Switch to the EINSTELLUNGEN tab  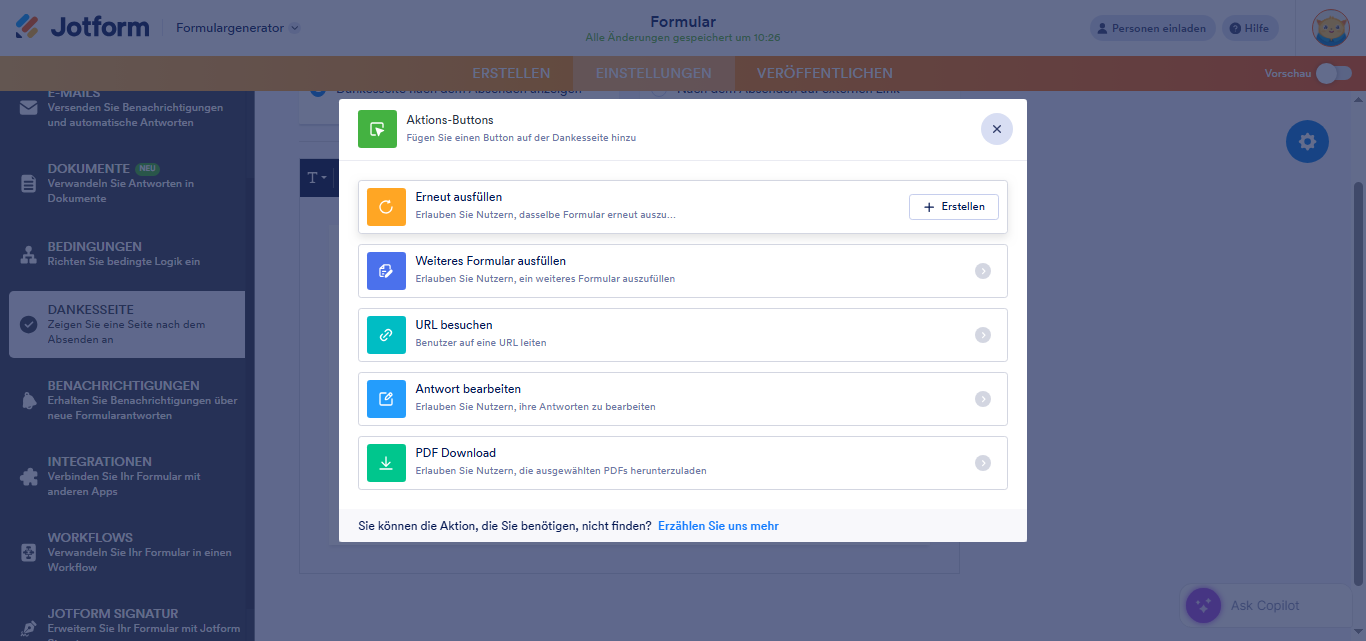click(x=653, y=73)
